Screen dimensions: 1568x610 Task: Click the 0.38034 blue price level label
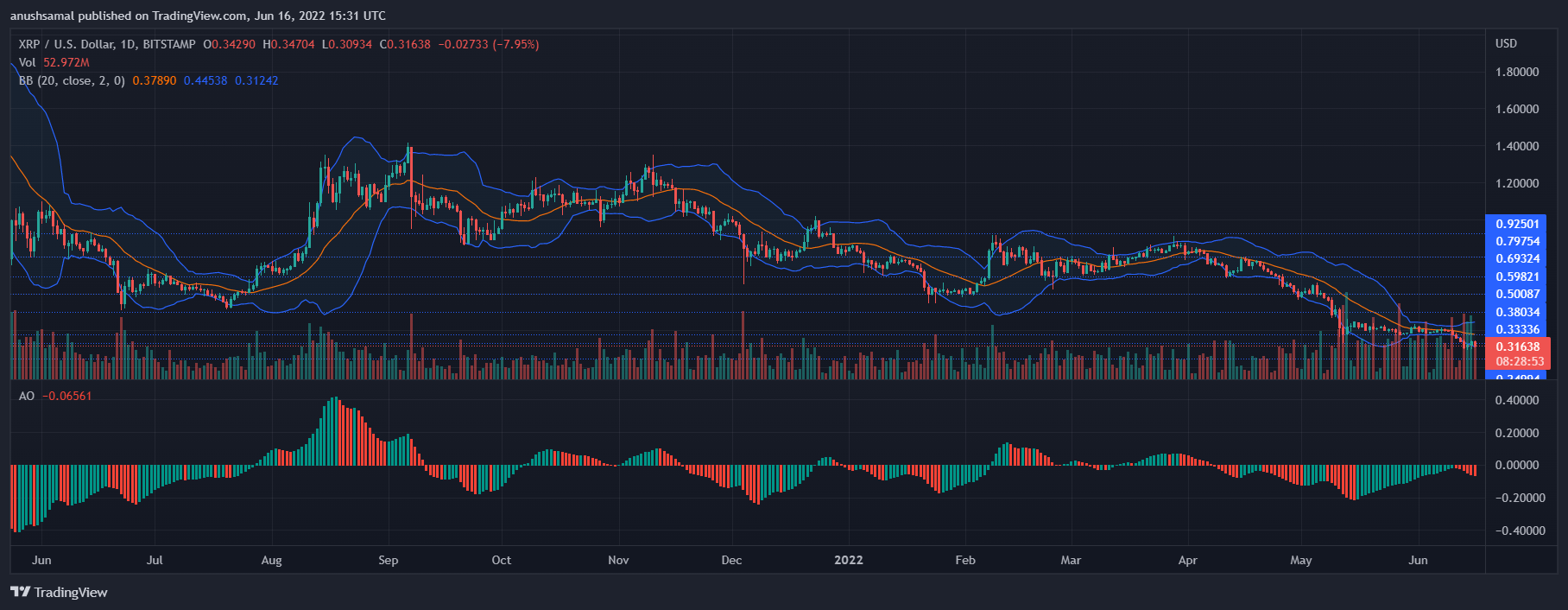pos(1517,312)
